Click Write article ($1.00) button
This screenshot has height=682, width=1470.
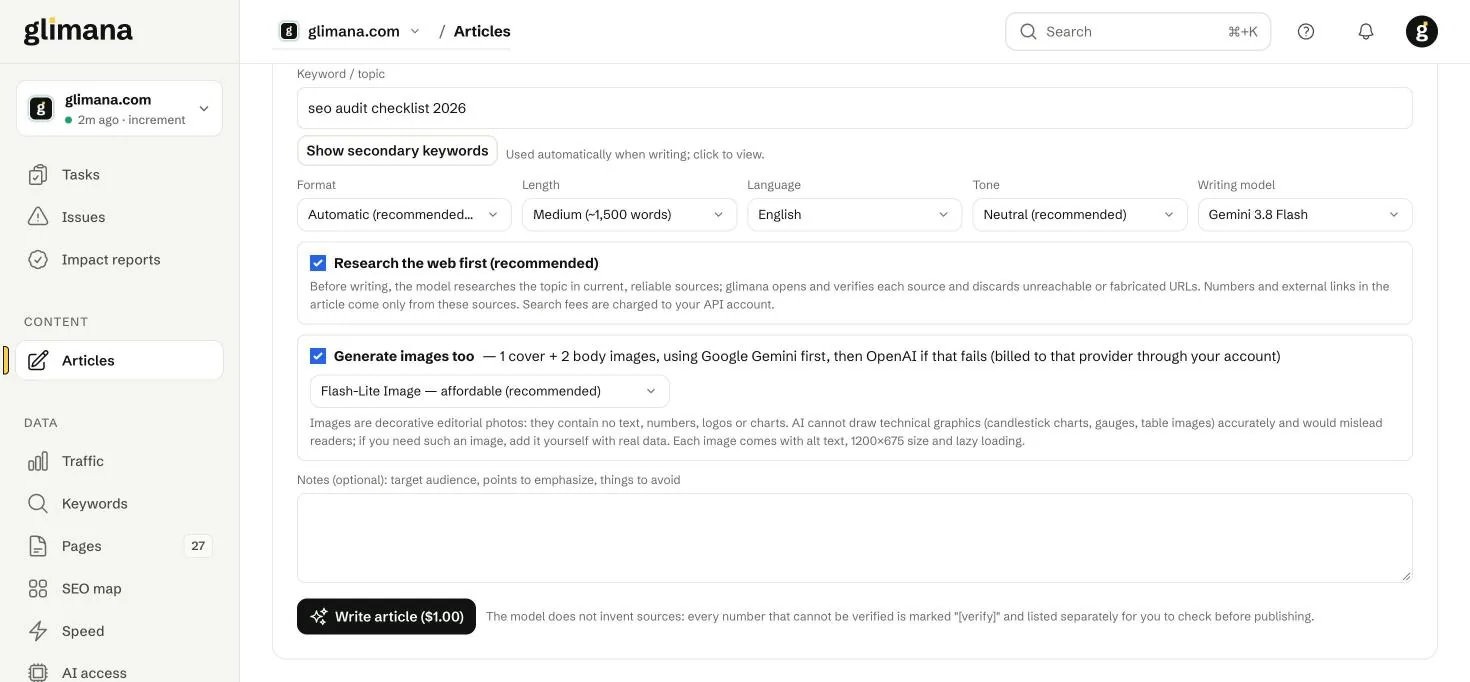[x=386, y=616]
